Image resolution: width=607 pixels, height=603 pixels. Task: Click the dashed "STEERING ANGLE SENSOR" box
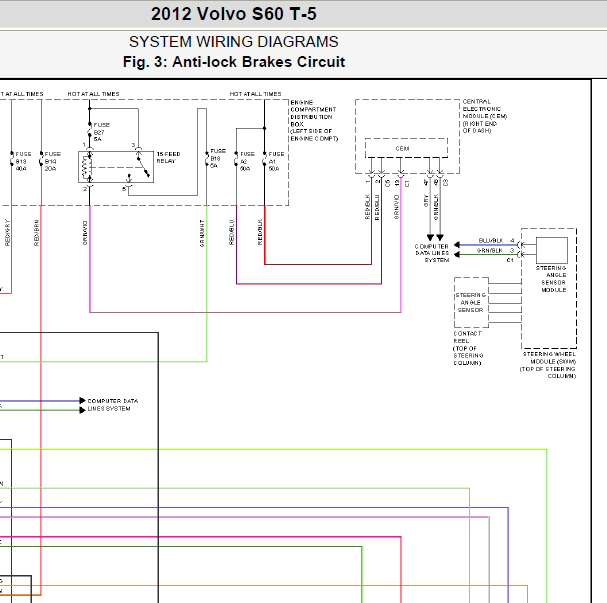pos(471,302)
